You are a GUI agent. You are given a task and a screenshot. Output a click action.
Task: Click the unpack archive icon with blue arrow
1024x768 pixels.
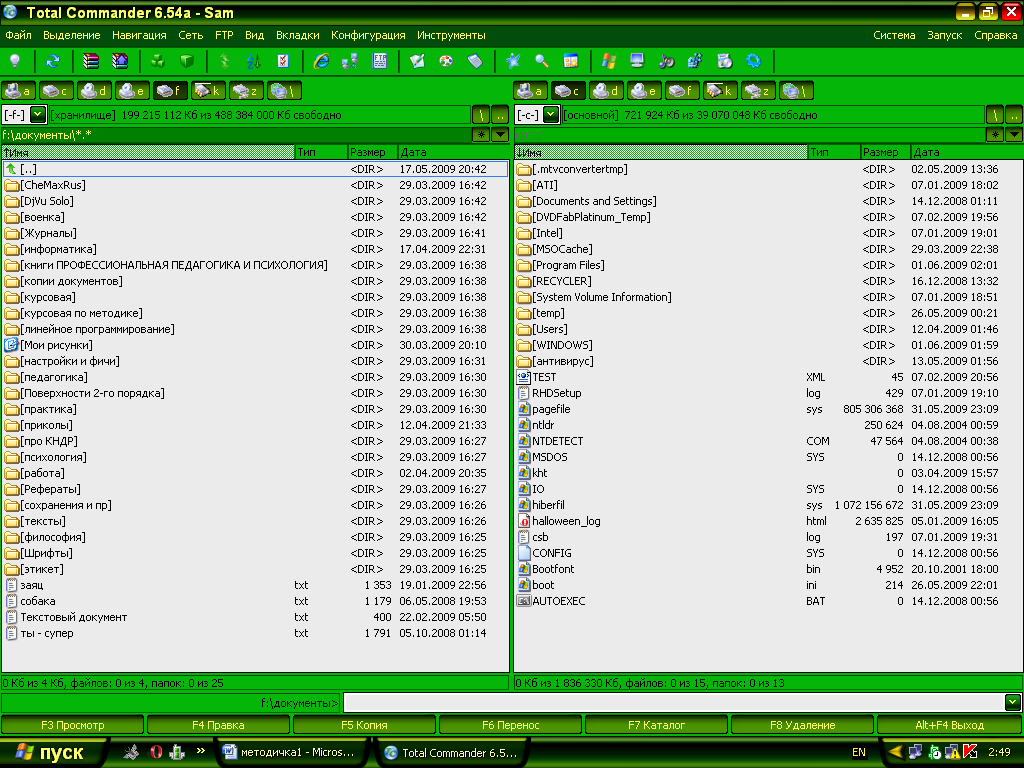120,61
